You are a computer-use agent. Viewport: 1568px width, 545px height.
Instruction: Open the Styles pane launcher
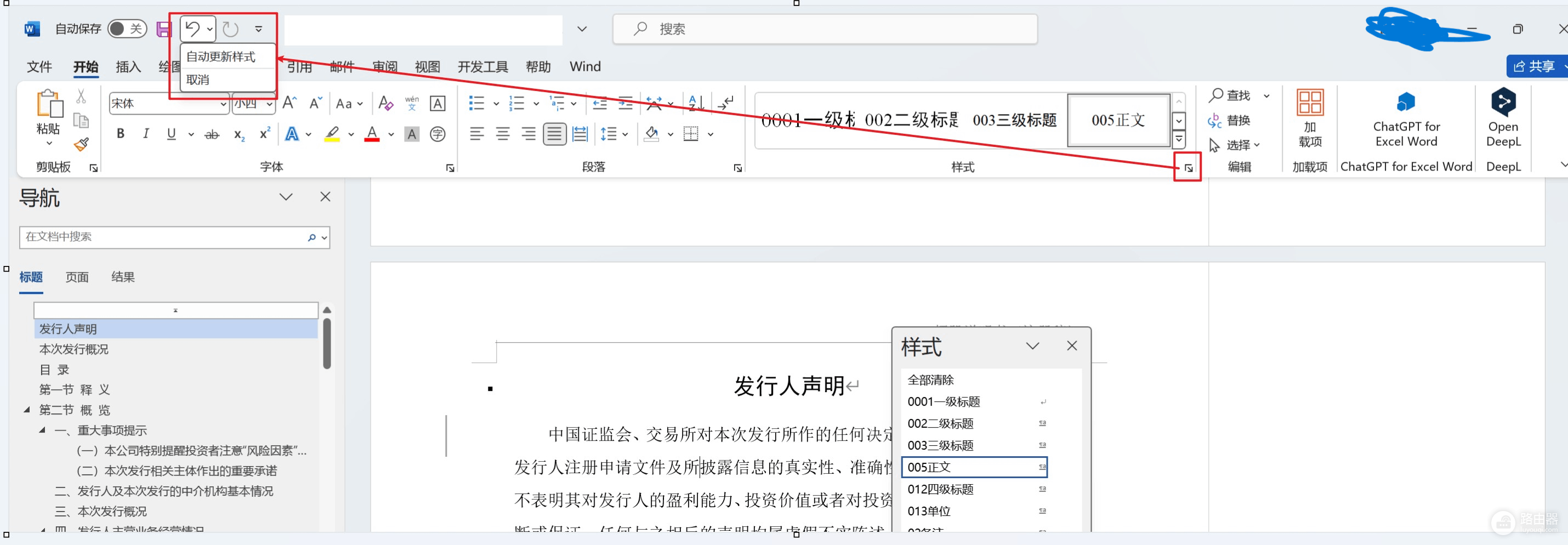click(x=1188, y=167)
